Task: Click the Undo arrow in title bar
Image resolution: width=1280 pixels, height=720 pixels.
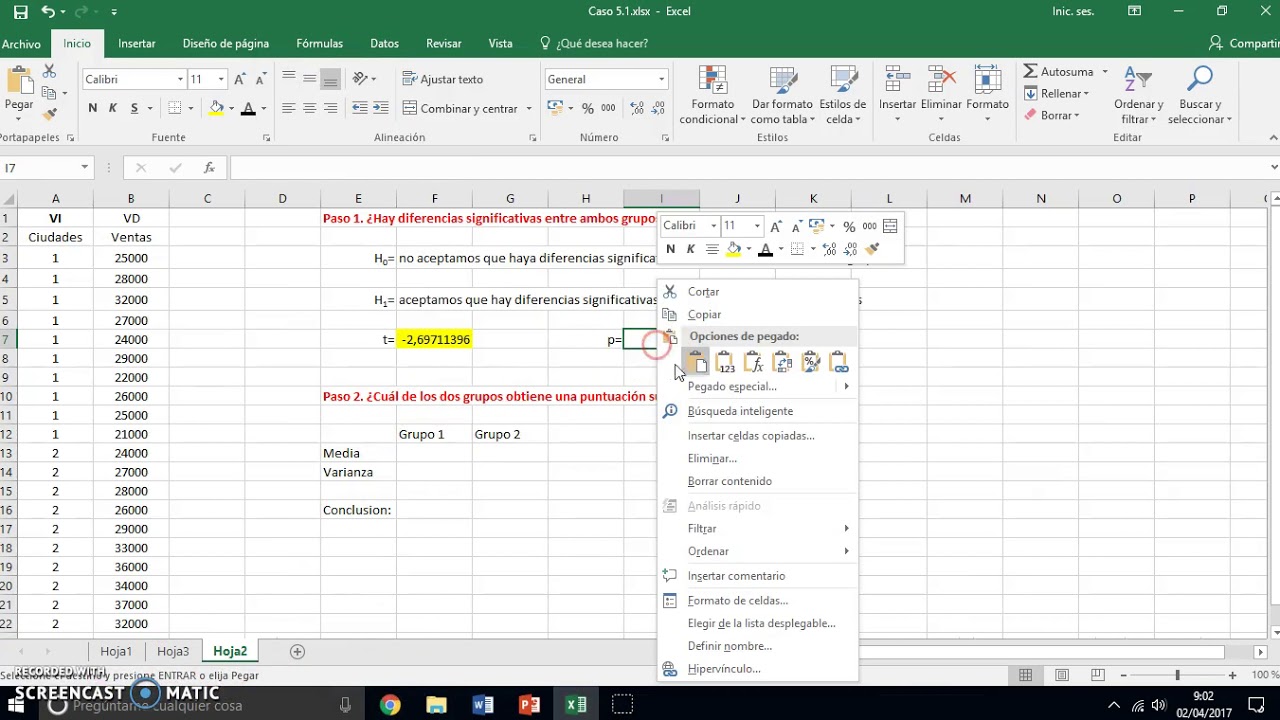Action: coord(48,12)
